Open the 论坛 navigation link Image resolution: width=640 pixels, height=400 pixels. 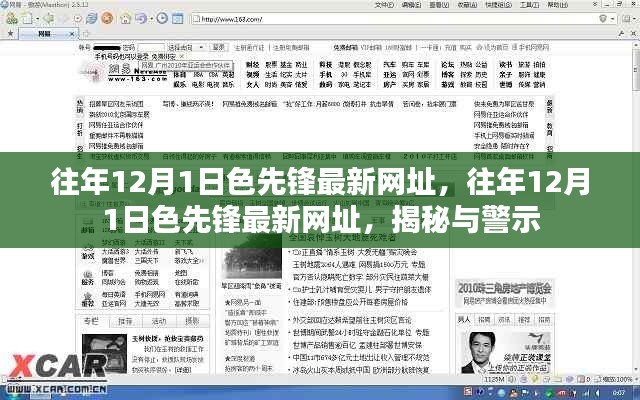point(447,65)
